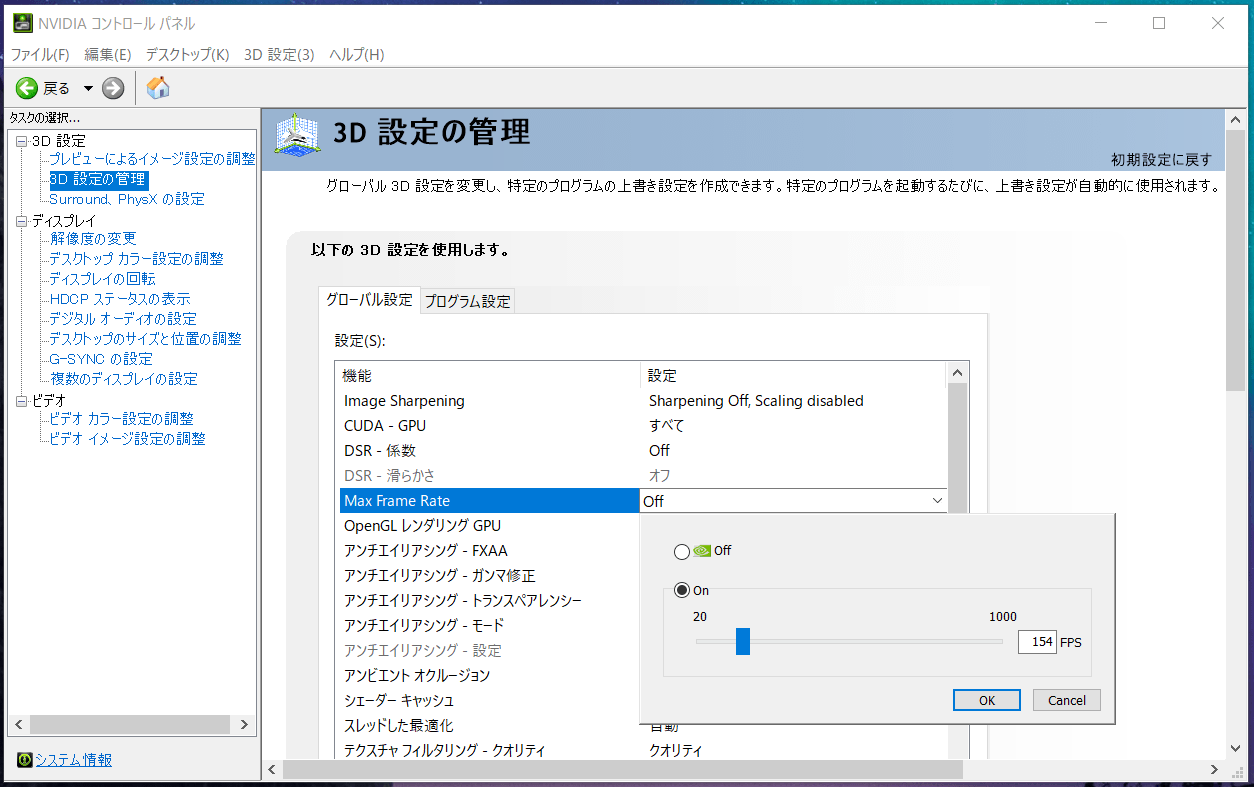
Task: Click the 設定 column header
Action: pyautogui.click(x=793, y=376)
